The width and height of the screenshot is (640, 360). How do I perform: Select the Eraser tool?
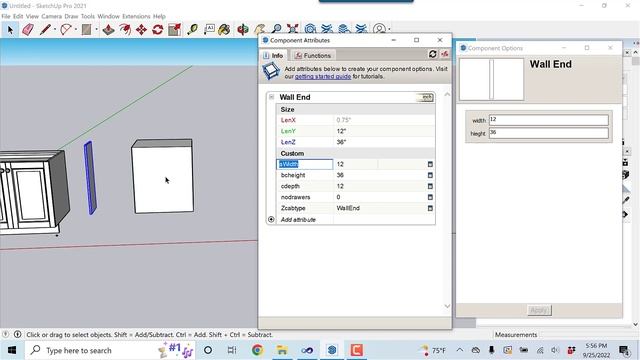pos(28,30)
